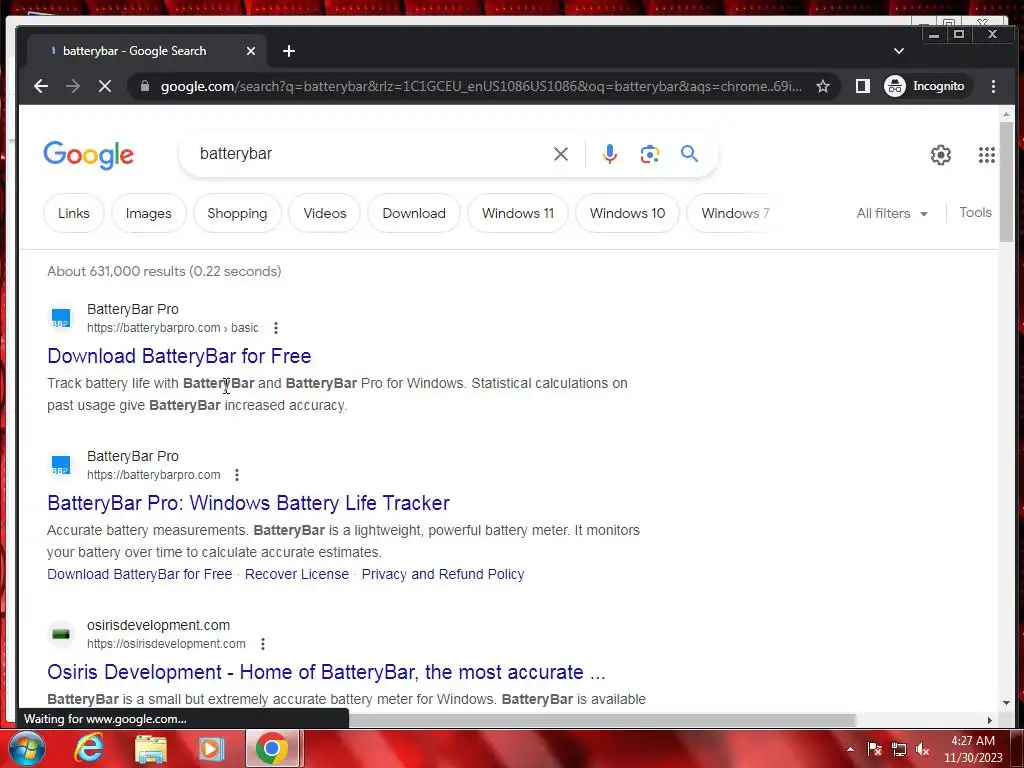Screen dimensions: 1024x768
Task: Click the Google logo
Action: pyautogui.click(x=89, y=155)
